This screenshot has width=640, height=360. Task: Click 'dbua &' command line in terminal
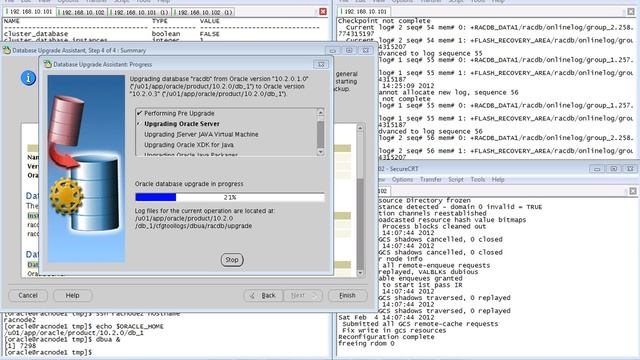coord(62,339)
